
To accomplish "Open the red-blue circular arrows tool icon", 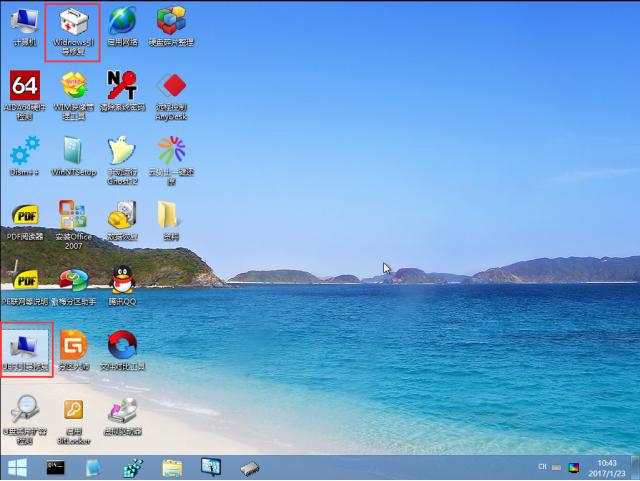I will [122, 350].
